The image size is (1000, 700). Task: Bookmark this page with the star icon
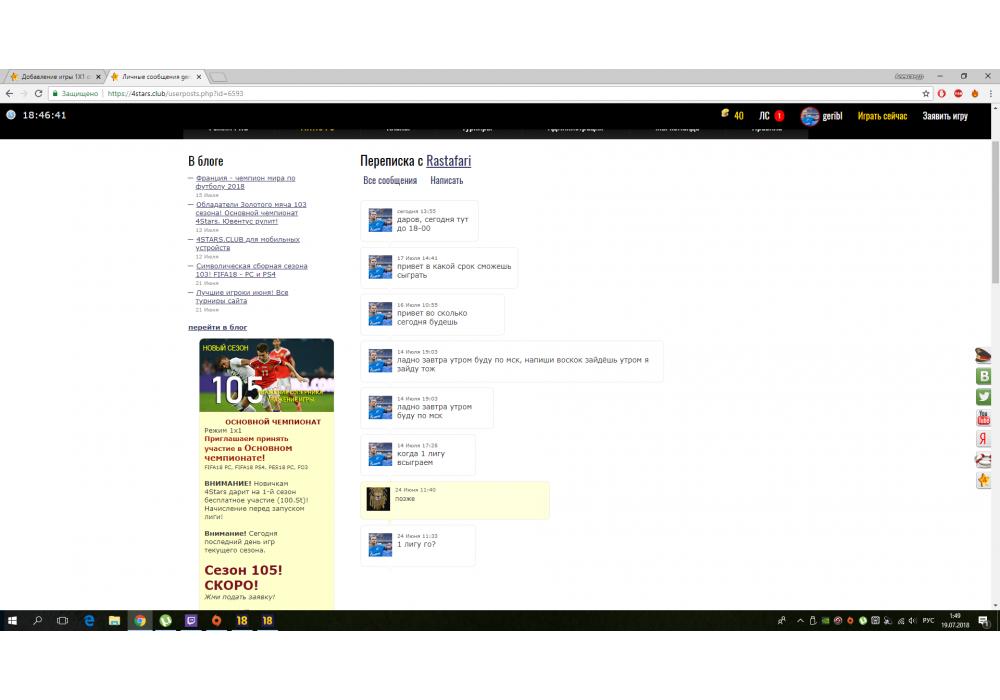click(x=926, y=93)
